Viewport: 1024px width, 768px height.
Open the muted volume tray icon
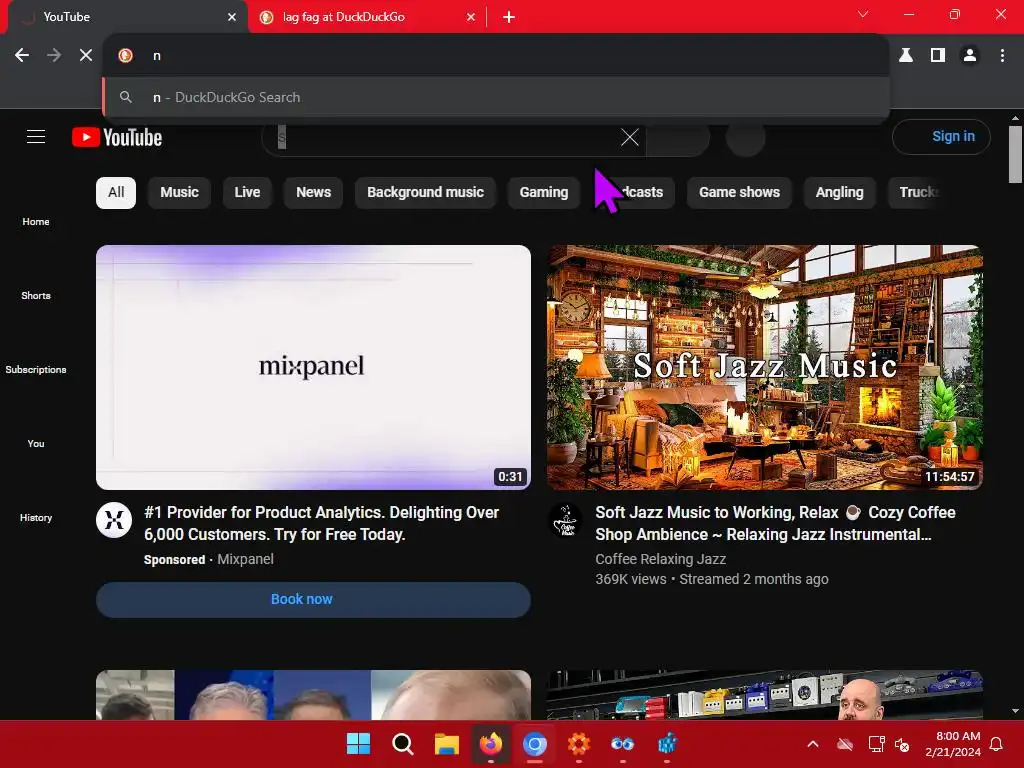[902, 744]
